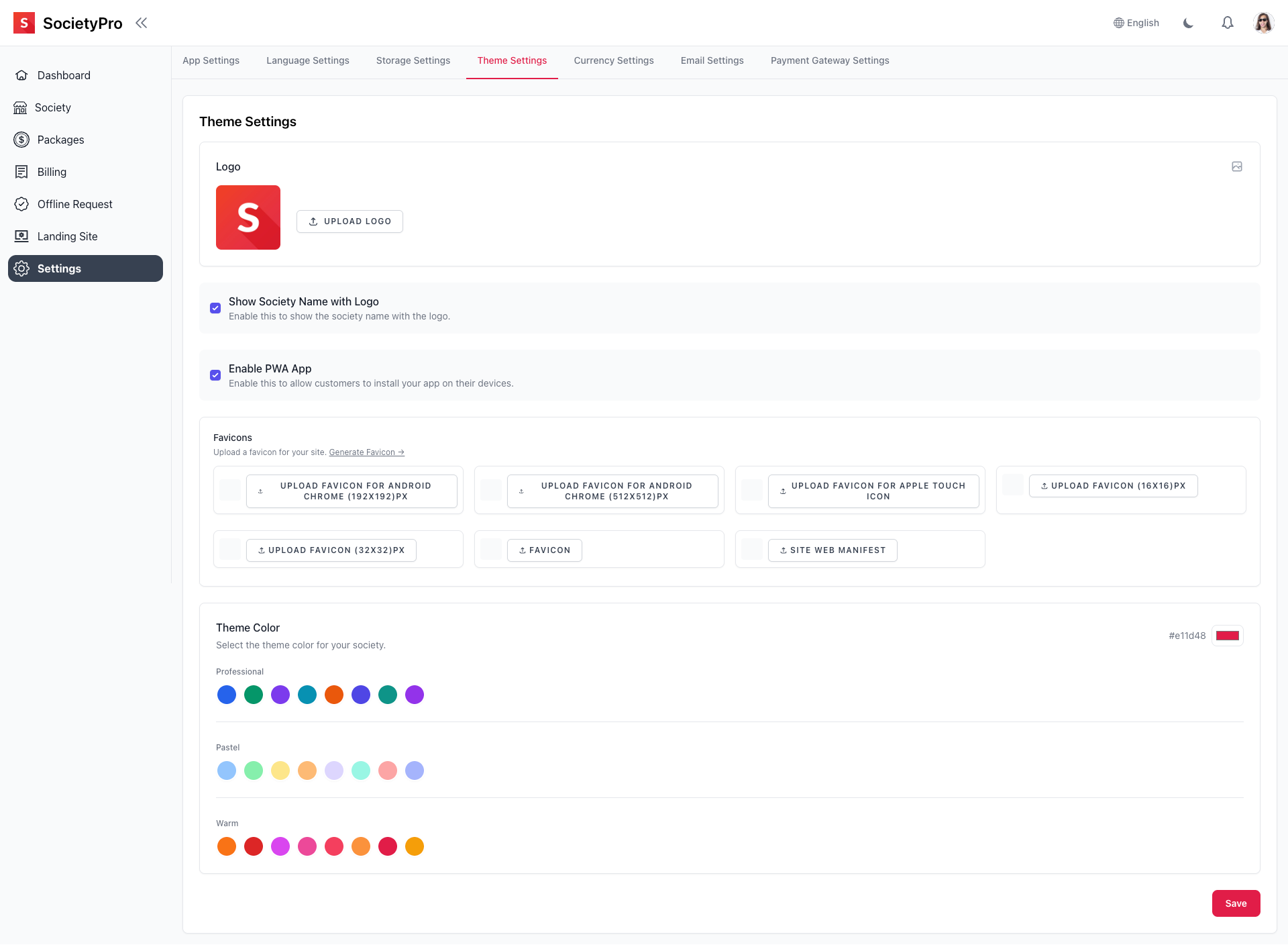The height and width of the screenshot is (945, 1288).
Task: Open Packages from the sidebar
Action: pos(60,140)
